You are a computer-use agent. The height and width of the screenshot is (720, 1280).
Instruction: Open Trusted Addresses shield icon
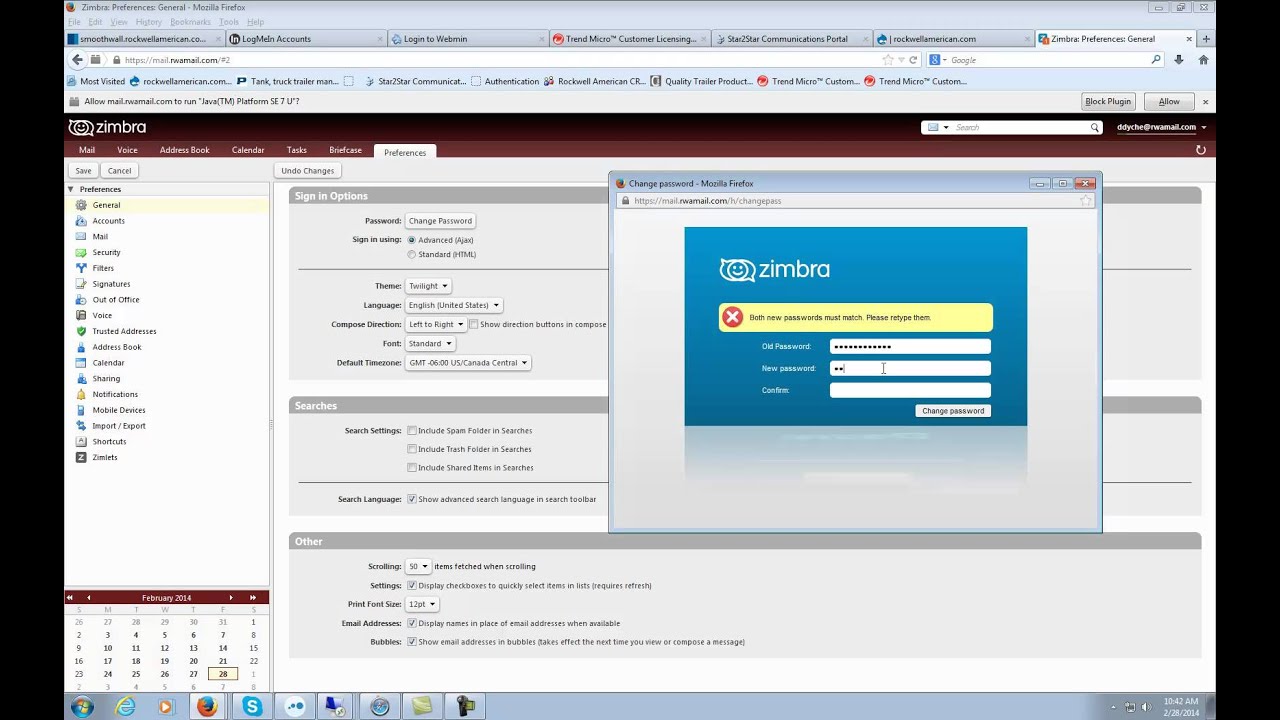pos(81,331)
